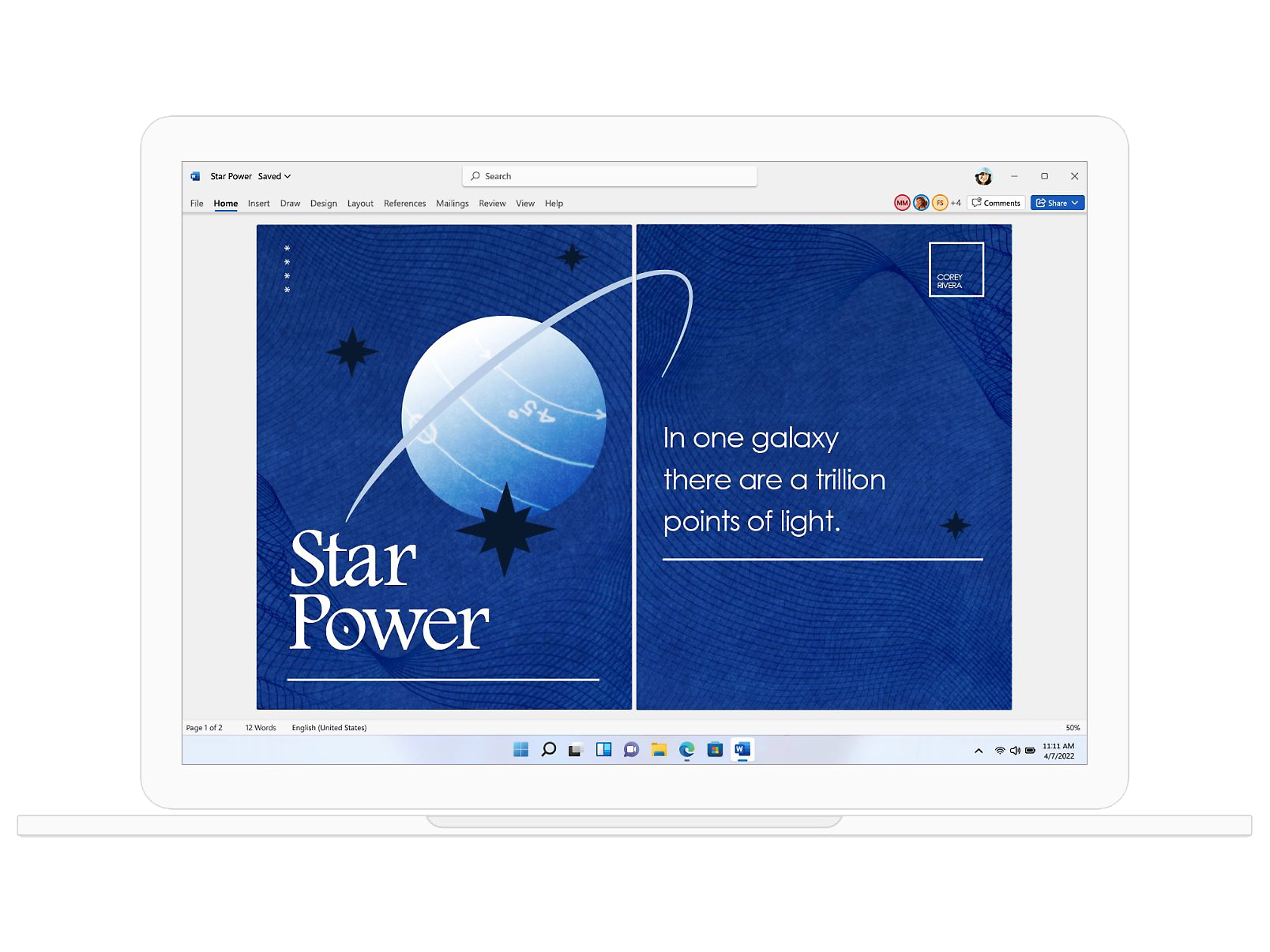Open Task View from the taskbar
The image size is (1270, 952).
coord(575,750)
